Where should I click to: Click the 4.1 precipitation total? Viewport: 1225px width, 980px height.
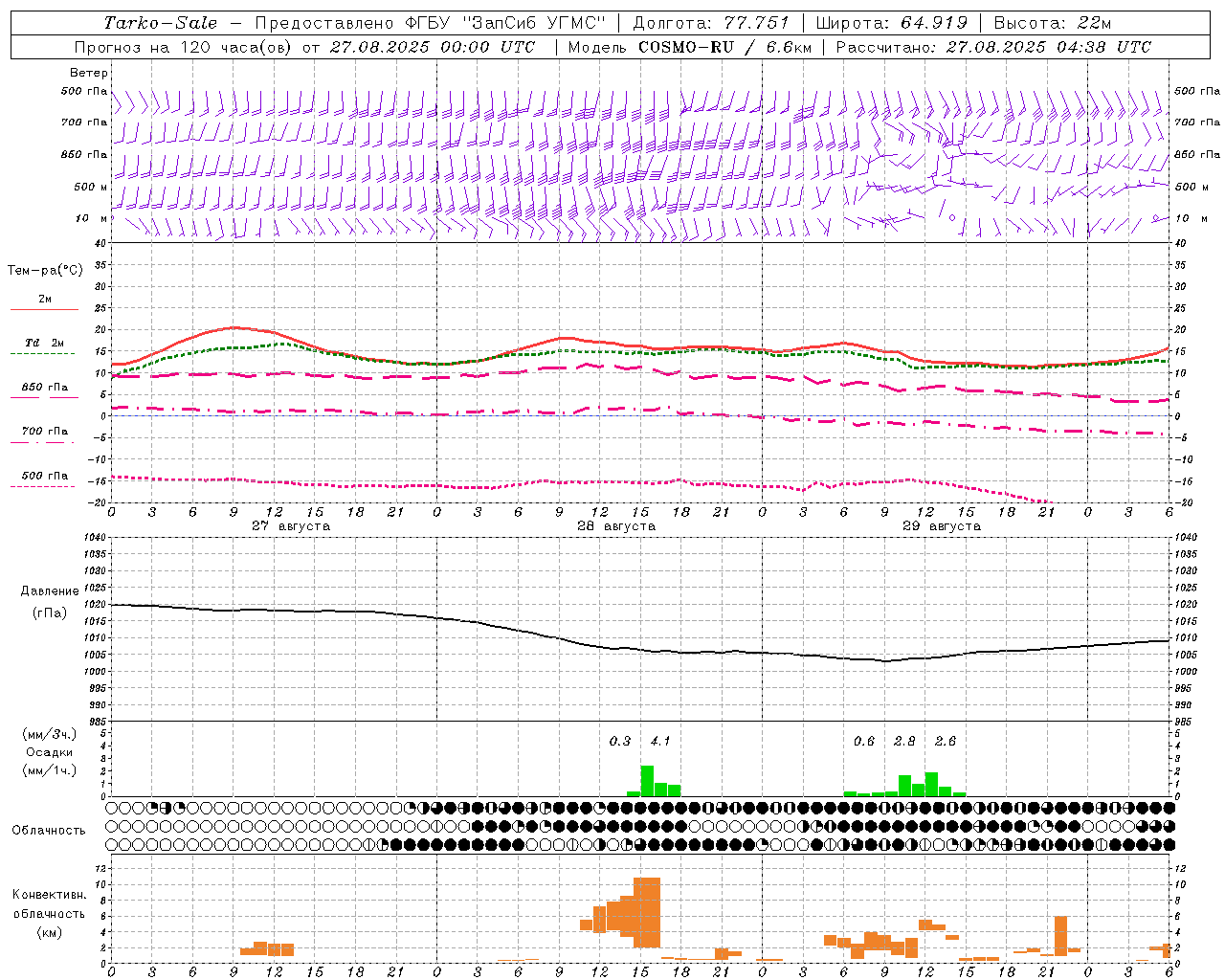point(660,742)
